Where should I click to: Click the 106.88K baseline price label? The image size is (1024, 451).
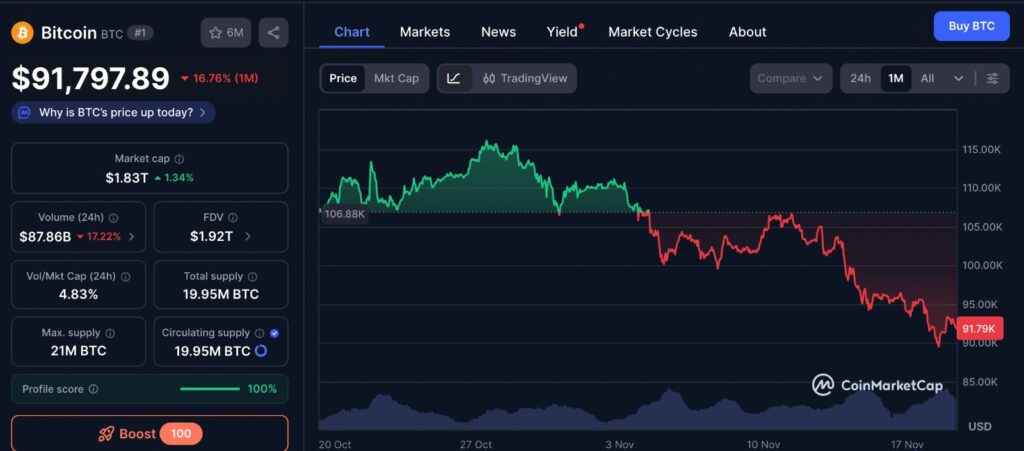click(x=344, y=215)
